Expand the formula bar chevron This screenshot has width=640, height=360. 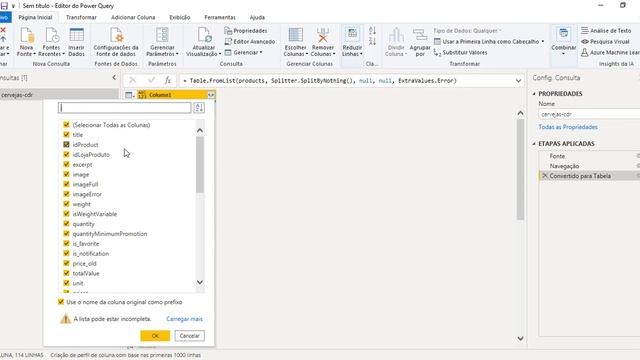[x=518, y=81]
